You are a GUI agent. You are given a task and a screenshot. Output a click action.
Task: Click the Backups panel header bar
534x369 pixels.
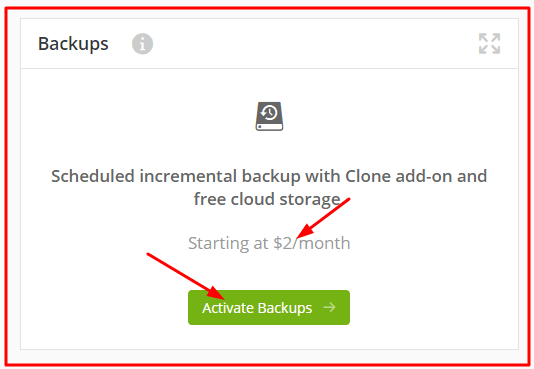269,44
